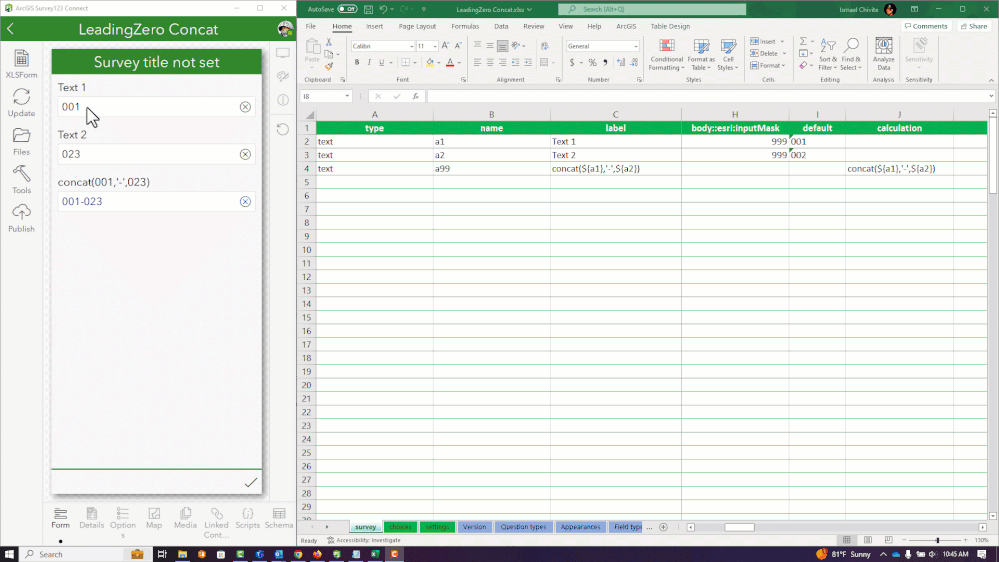This screenshot has width=999, height=562.
Task: Select cell with calculation concat formula
Action: click(899, 168)
